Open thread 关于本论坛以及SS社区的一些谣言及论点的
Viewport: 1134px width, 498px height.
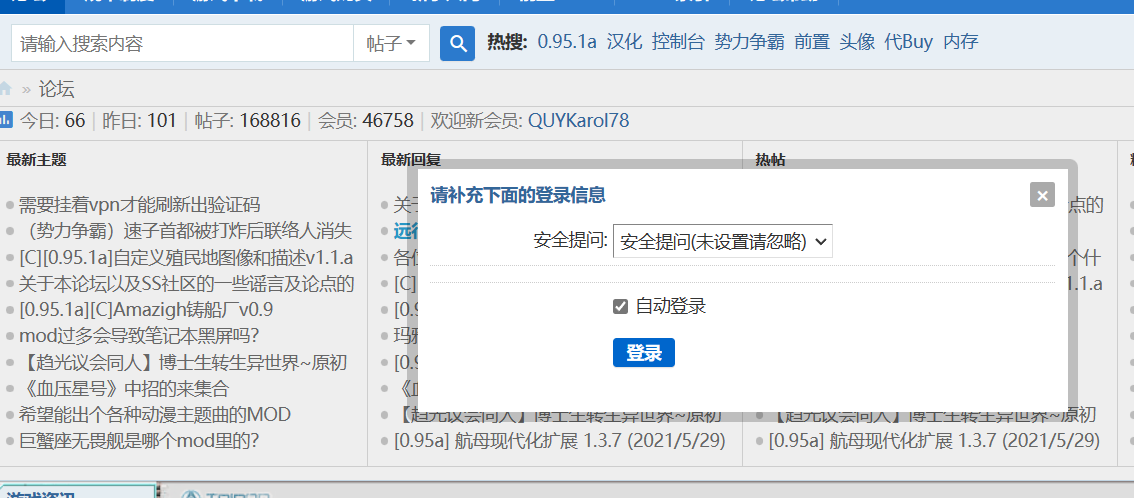point(186,284)
